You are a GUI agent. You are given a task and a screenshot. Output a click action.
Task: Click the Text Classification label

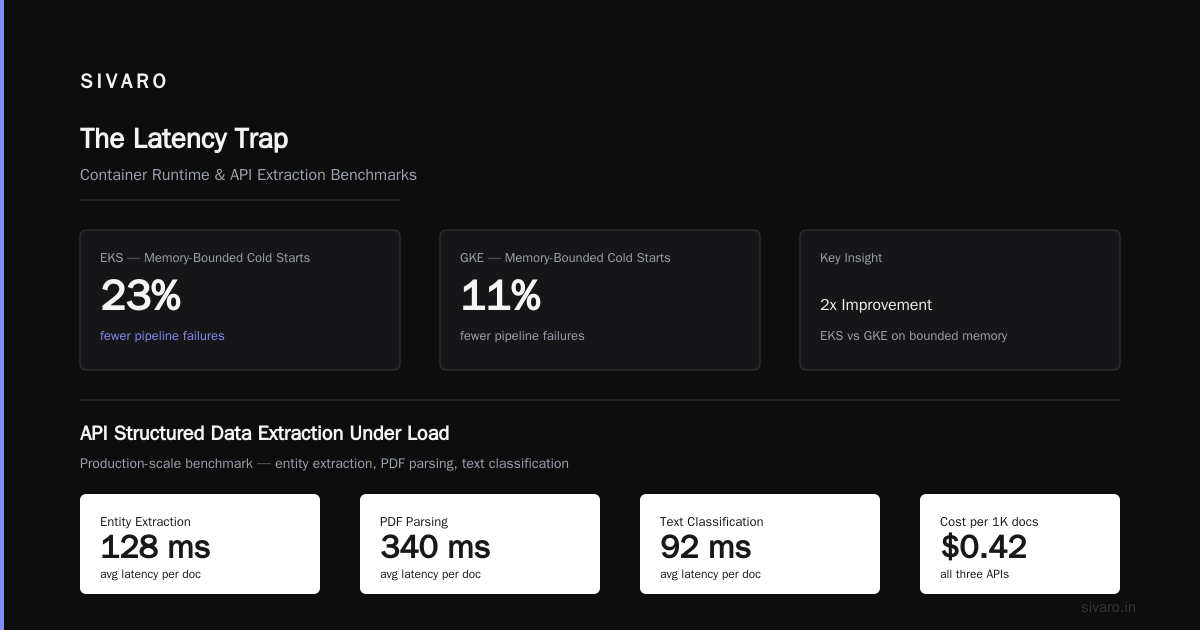pyautogui.click(x=711, y=522)
